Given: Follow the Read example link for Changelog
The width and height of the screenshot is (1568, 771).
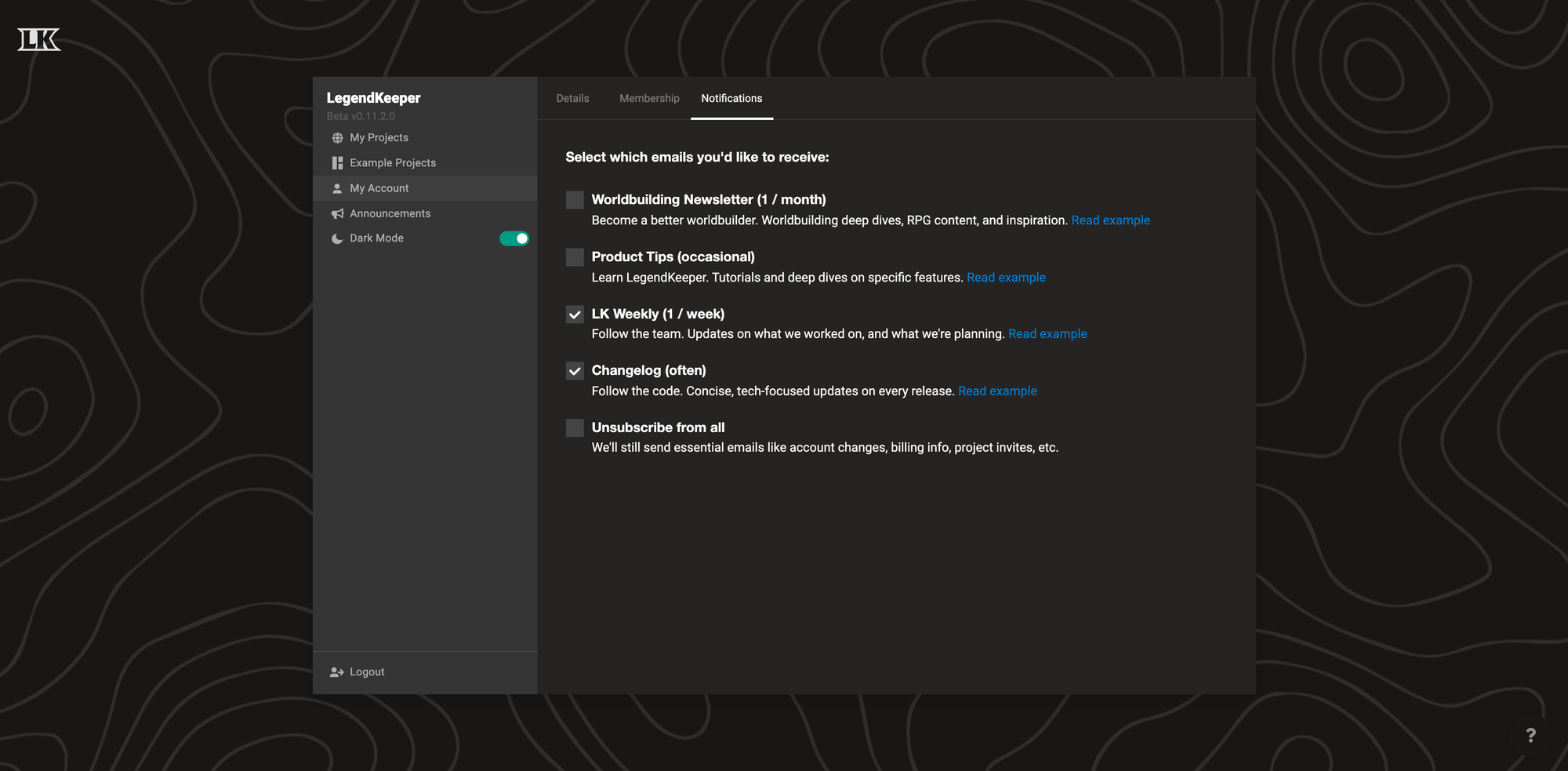Looking at the screenshot, I should click(997, 391).
